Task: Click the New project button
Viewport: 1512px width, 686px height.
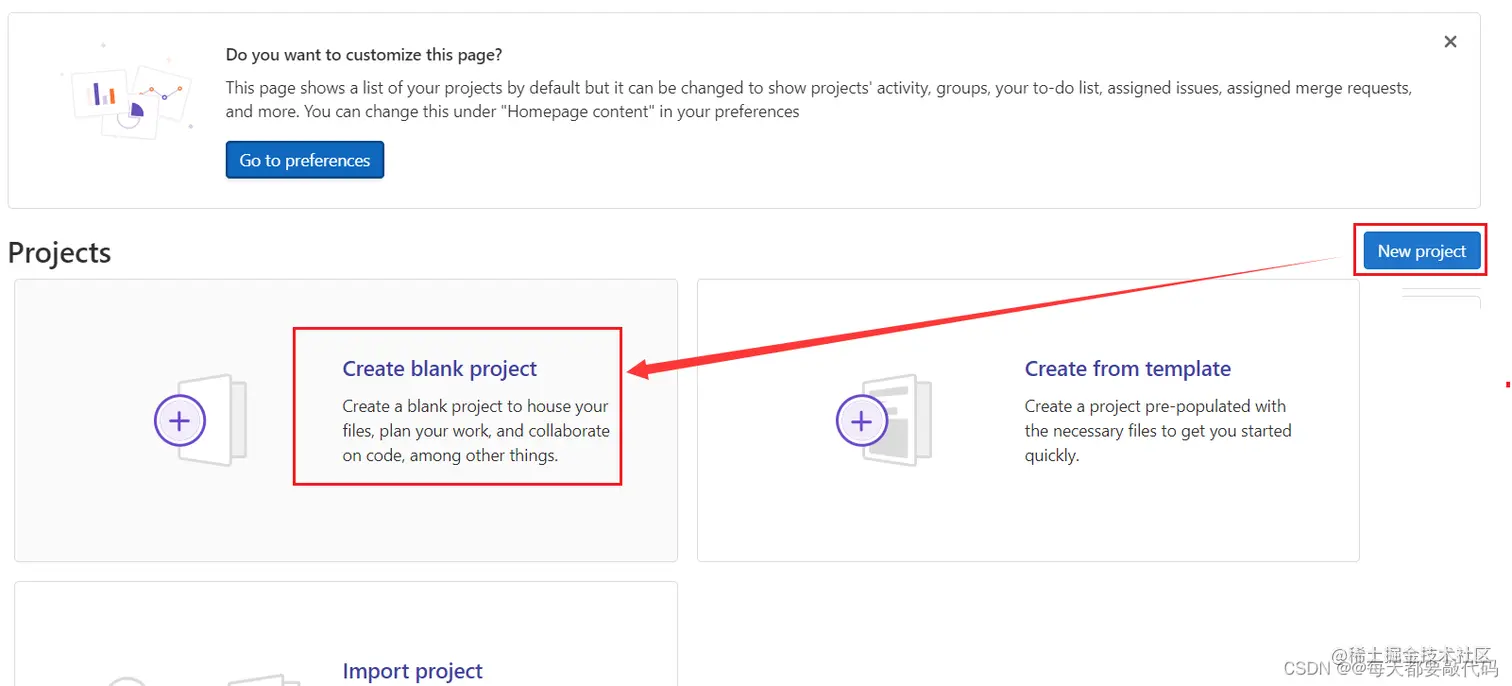Action: [x=1421, y=251]
